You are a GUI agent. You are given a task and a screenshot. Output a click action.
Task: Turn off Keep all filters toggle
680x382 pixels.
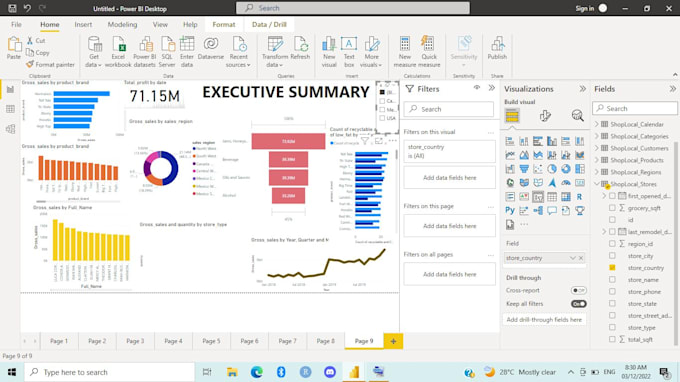[x=579, y=304]
